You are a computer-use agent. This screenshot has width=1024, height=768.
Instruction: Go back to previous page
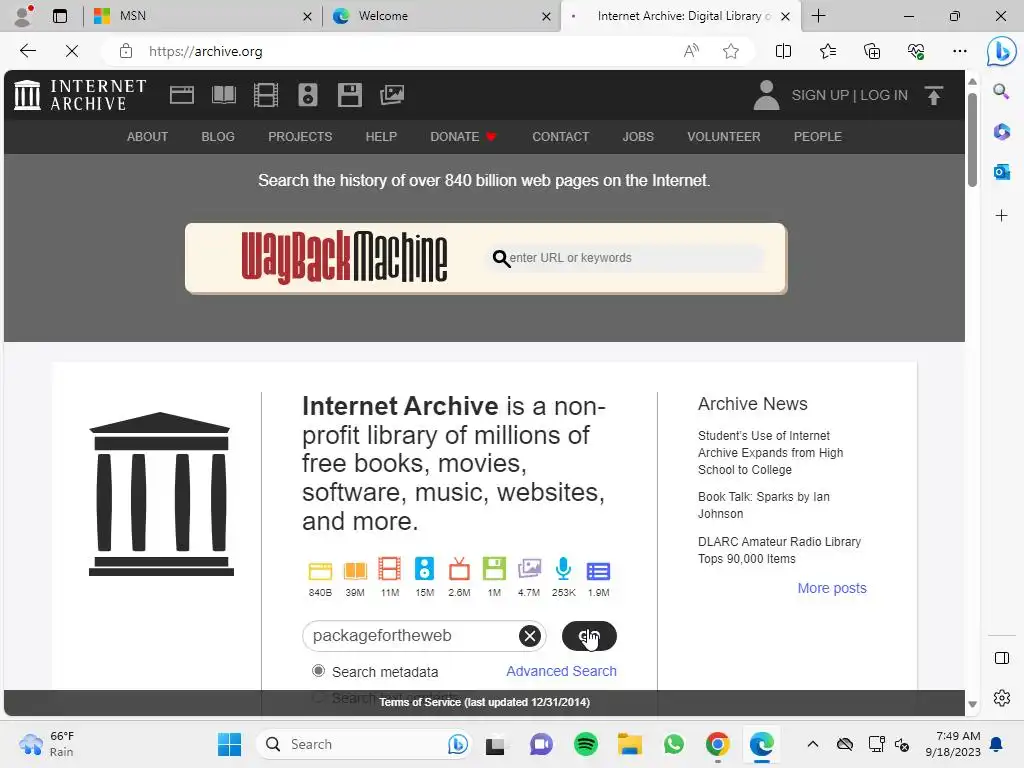point(27,51)
